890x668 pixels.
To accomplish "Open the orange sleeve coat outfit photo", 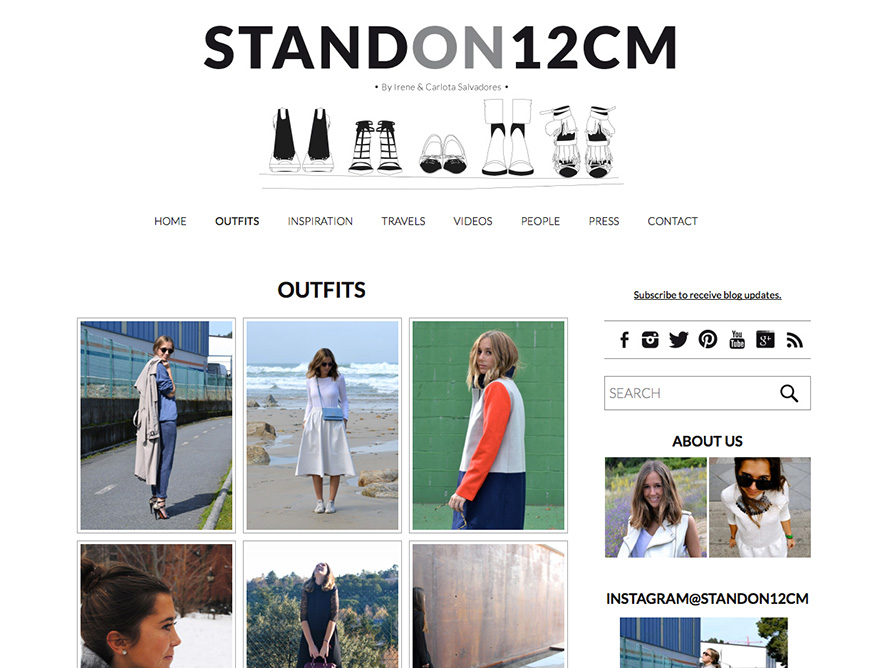I will 488,426.
